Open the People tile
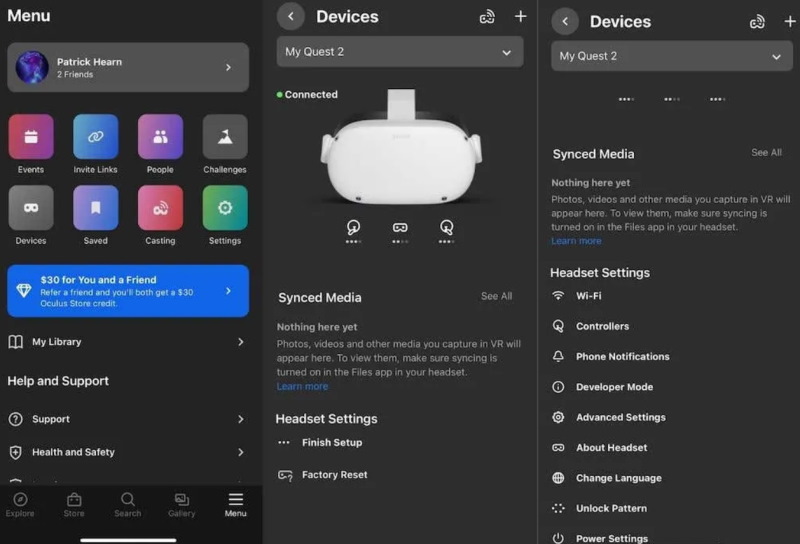 click(x=160, y=137)
